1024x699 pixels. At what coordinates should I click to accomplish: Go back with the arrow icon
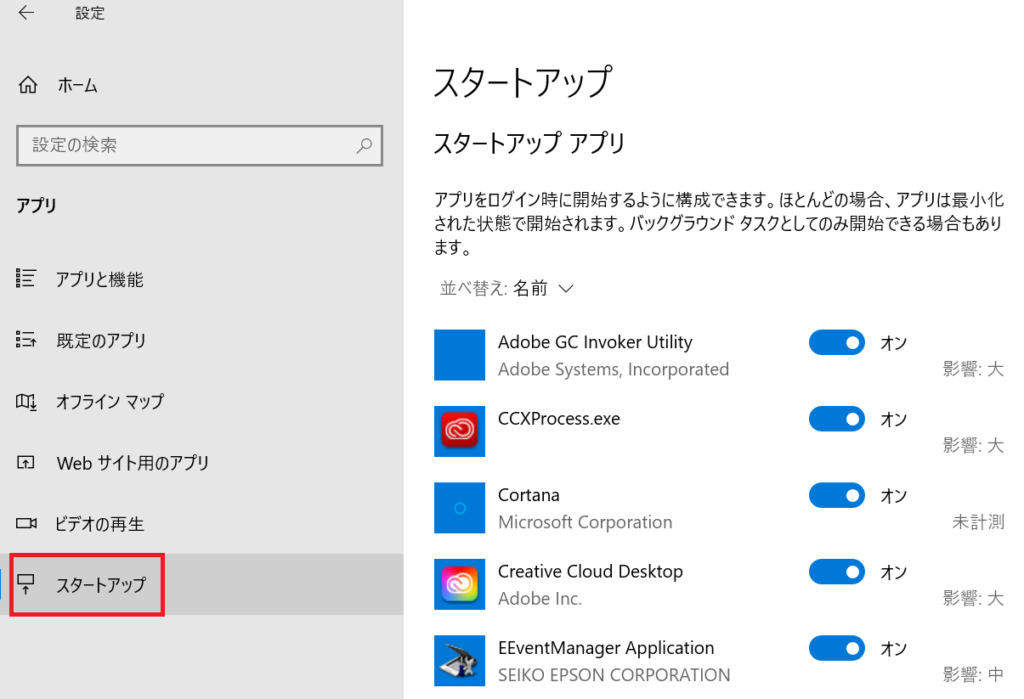click(26, 12)
